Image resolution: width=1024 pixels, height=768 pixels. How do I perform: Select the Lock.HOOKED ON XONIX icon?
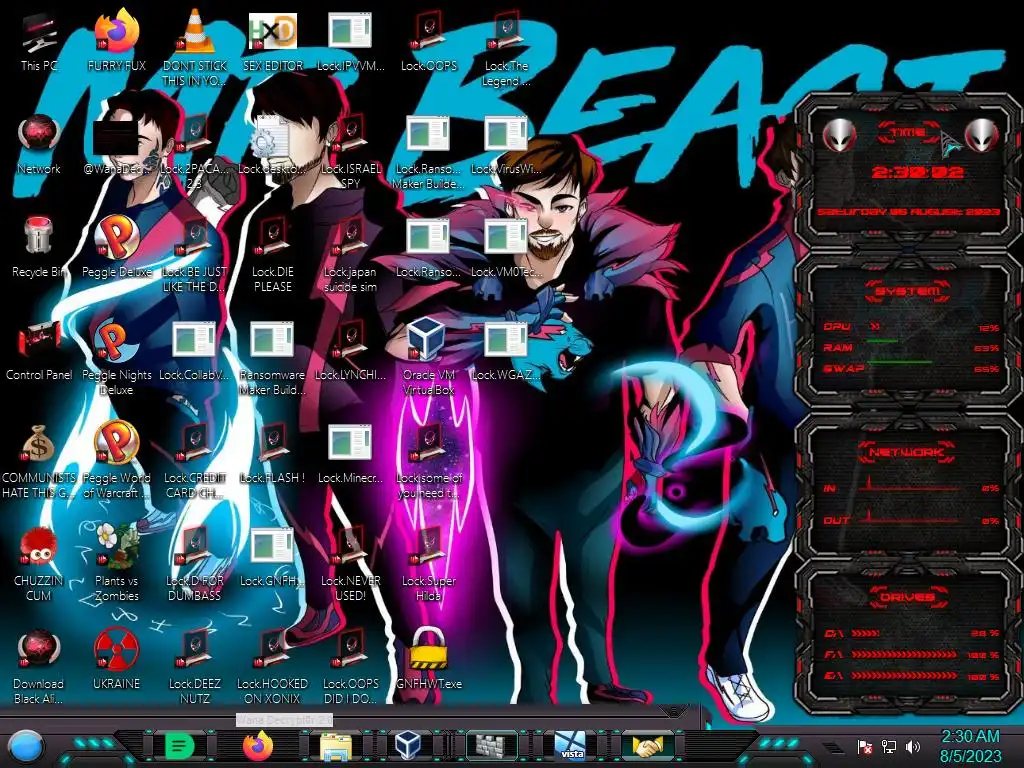pos(273,667)
